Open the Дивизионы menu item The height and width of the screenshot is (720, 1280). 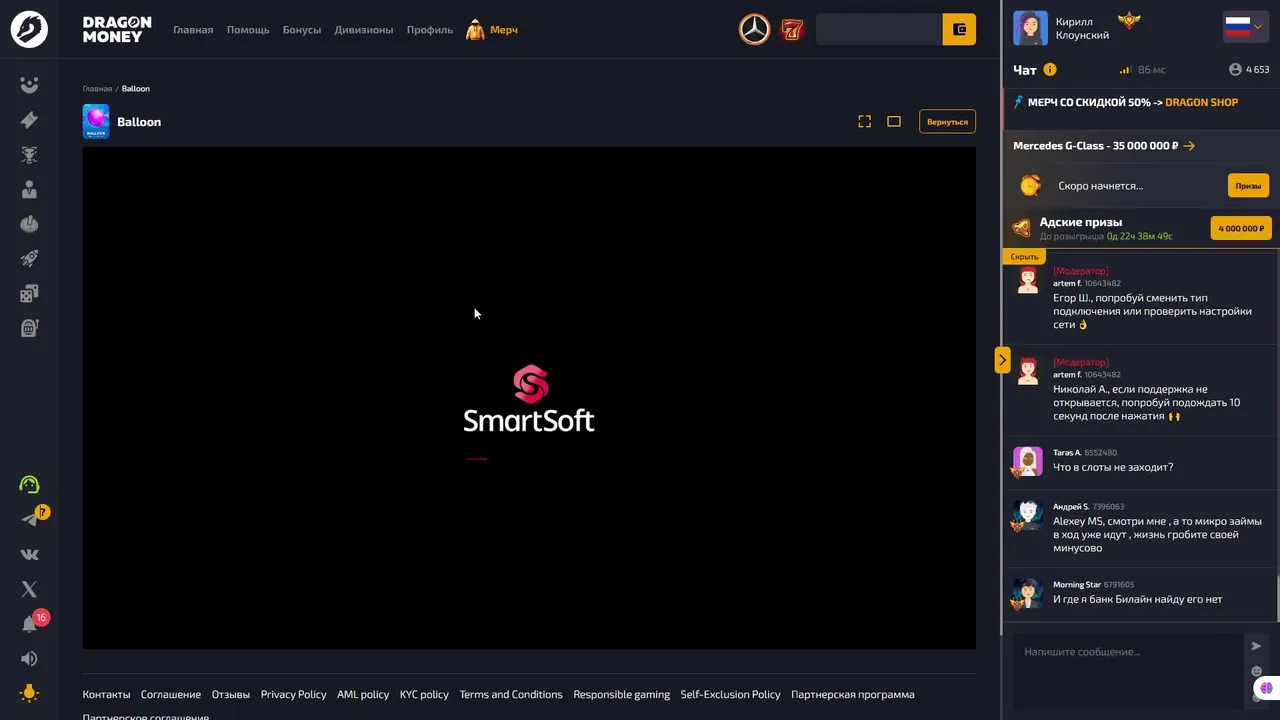(364, 30)
